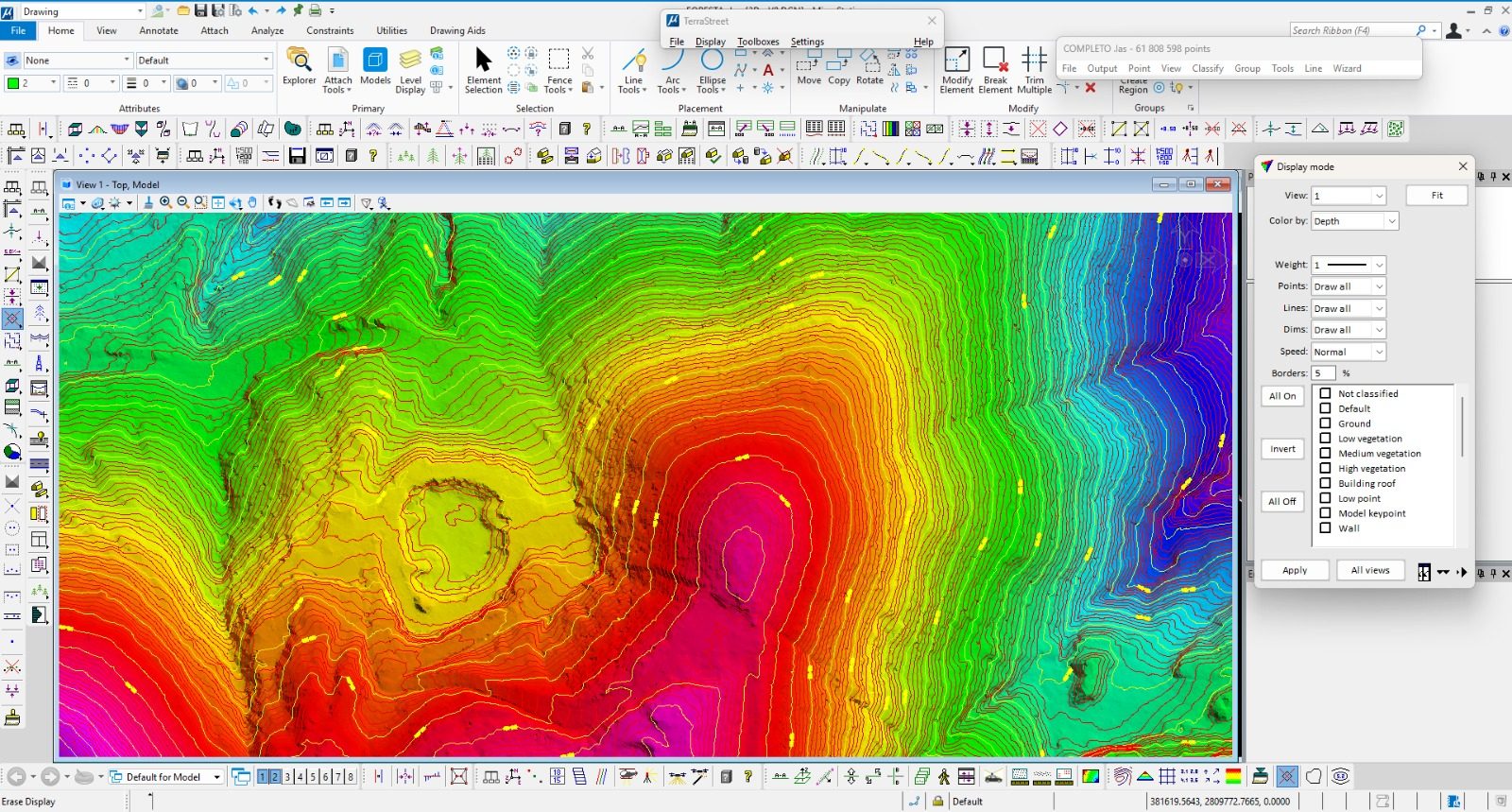Screen dimensions: 1512x812
Task: Click Pan View hand icon in View 1
Action: [252, 202]
